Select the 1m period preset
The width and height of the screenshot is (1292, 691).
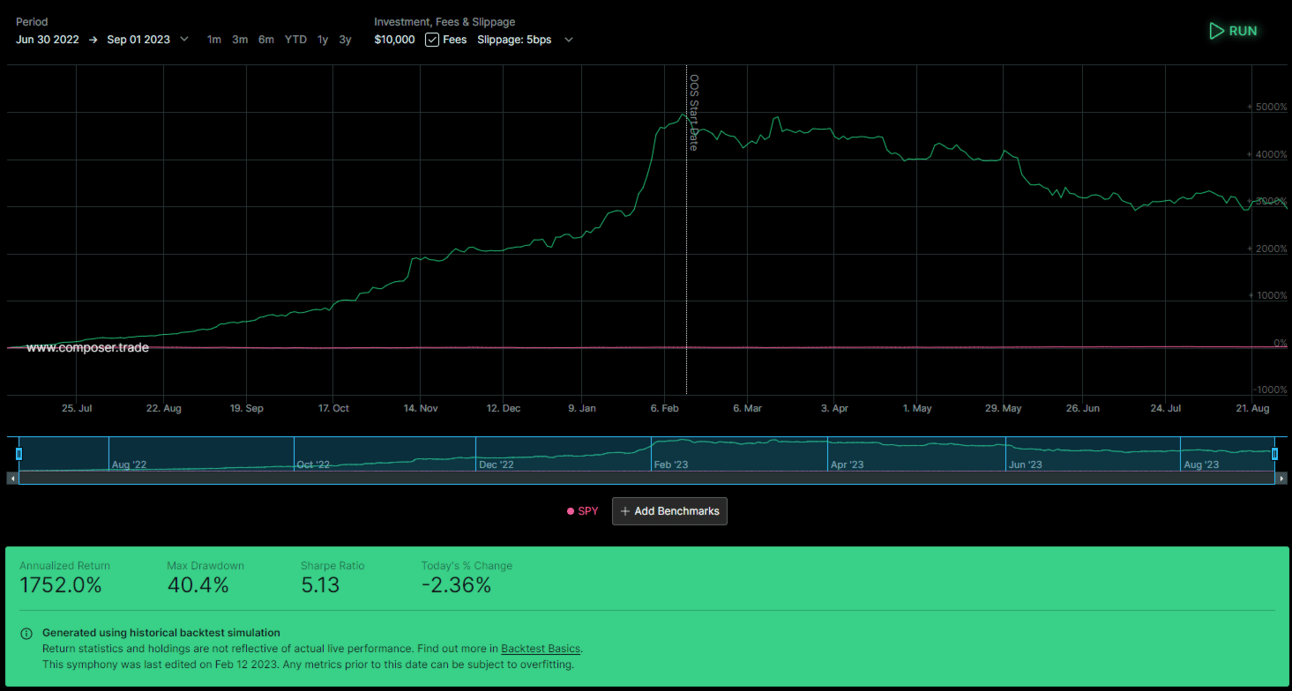214,40
